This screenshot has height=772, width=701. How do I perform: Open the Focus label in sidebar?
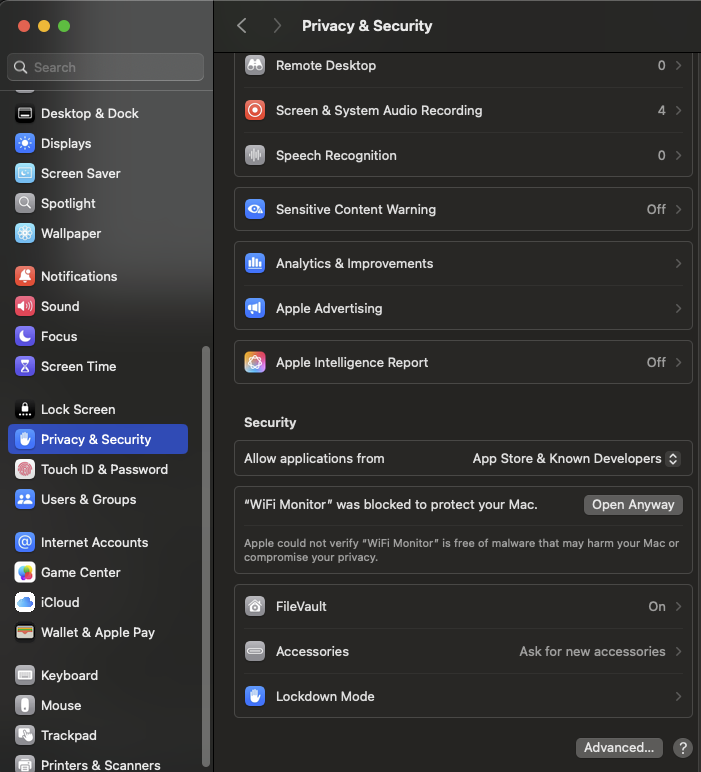point(59,337)
